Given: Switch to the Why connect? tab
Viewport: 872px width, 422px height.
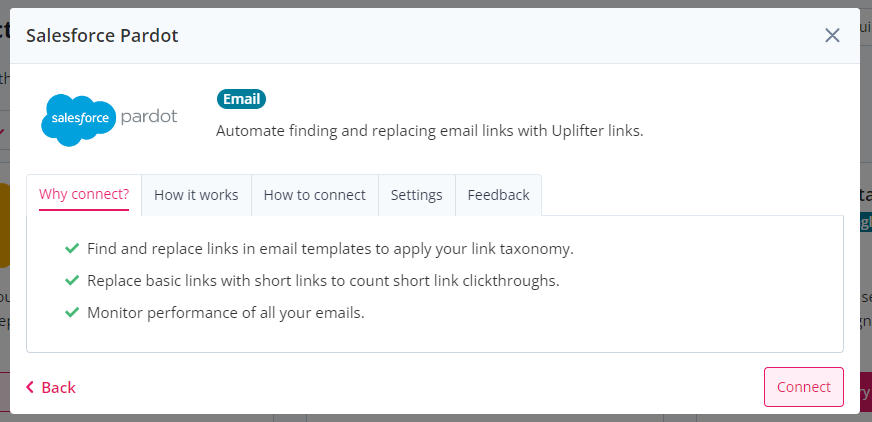Looking at the screenshot, I should point(84,195).
